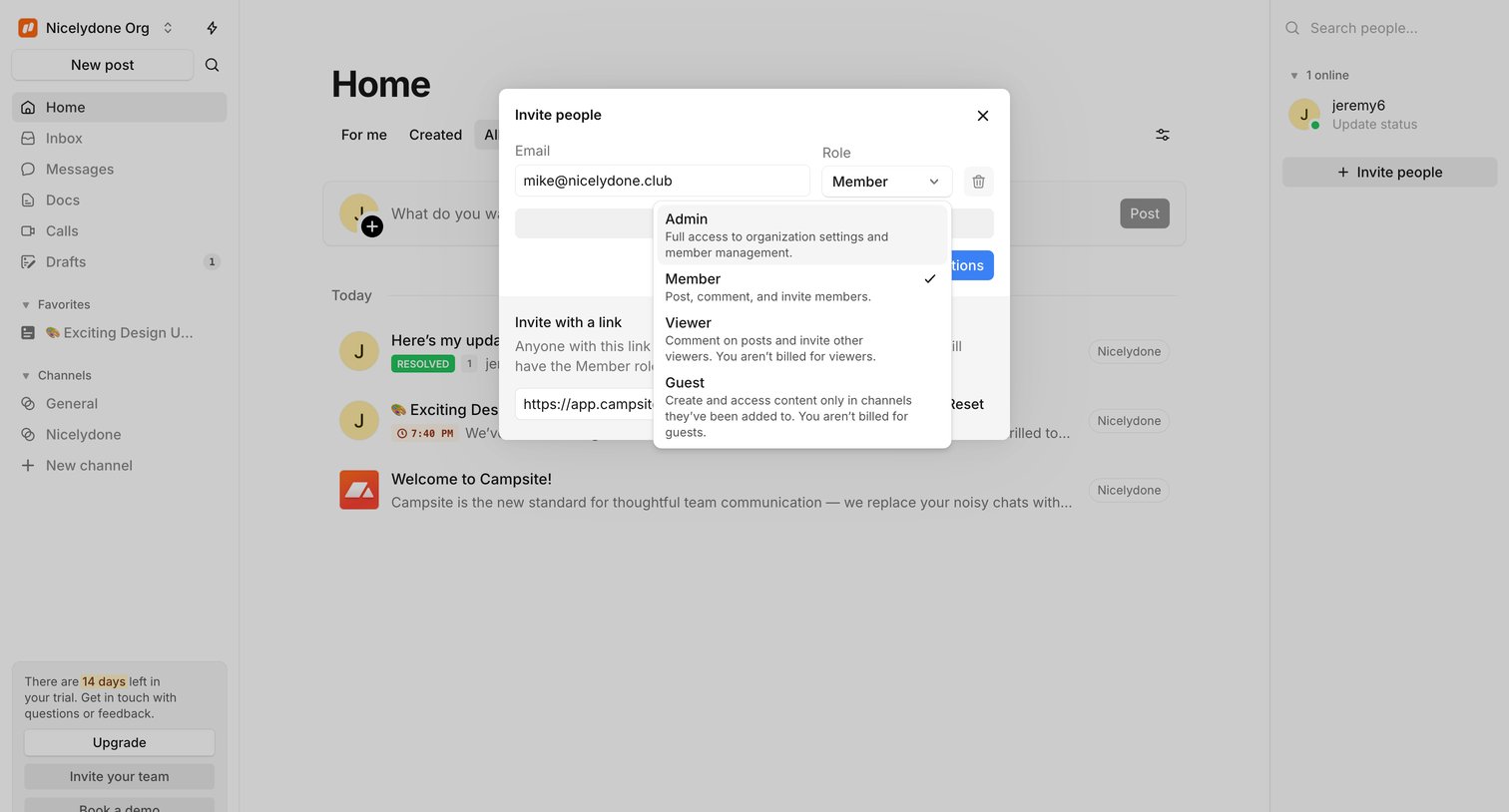This screenshot has height=812, width=1509.
Task: Click the Campsite logo on welcome post
Action: (359, 490)
